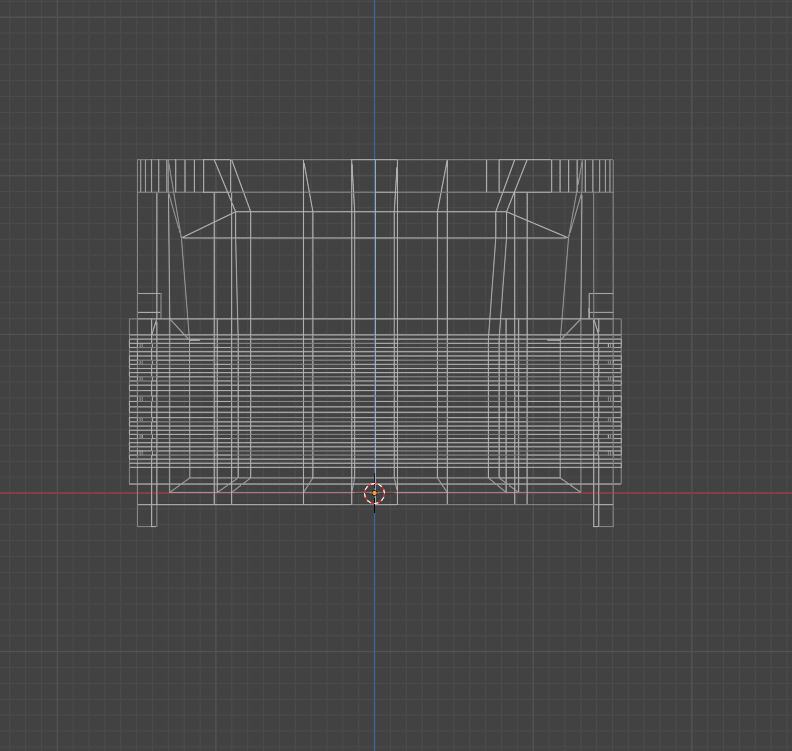This screenshot has height=751, width=792.
Task: Click the 3D cursor at the origin
Action: click(x=374, y=493)
